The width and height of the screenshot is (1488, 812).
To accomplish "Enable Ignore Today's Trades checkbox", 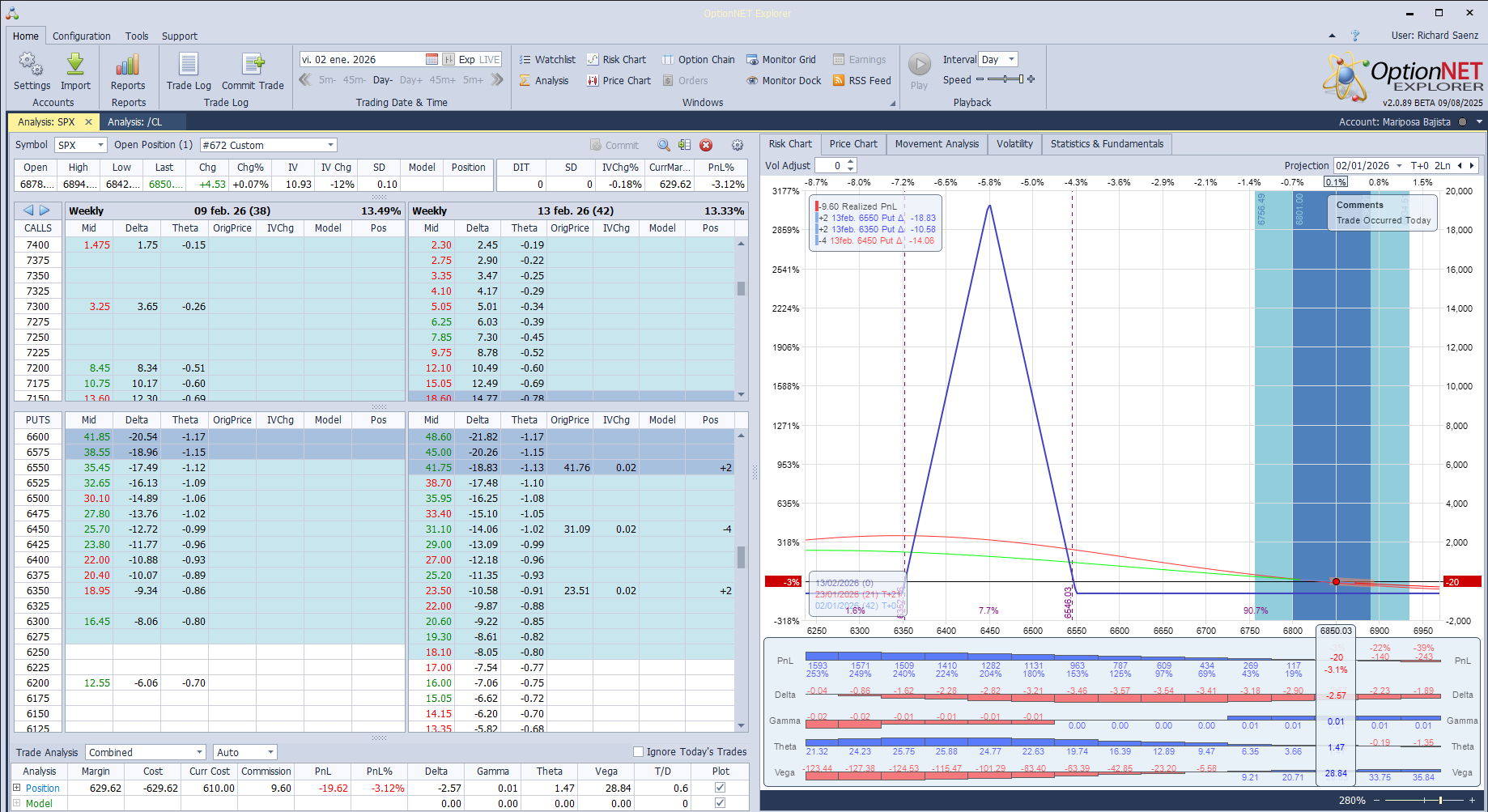I will point(638,752).
